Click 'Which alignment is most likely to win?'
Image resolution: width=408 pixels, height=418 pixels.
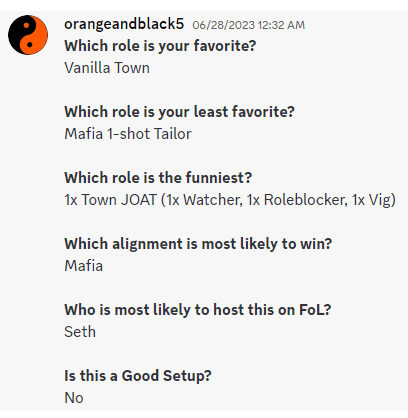point(198,243)
